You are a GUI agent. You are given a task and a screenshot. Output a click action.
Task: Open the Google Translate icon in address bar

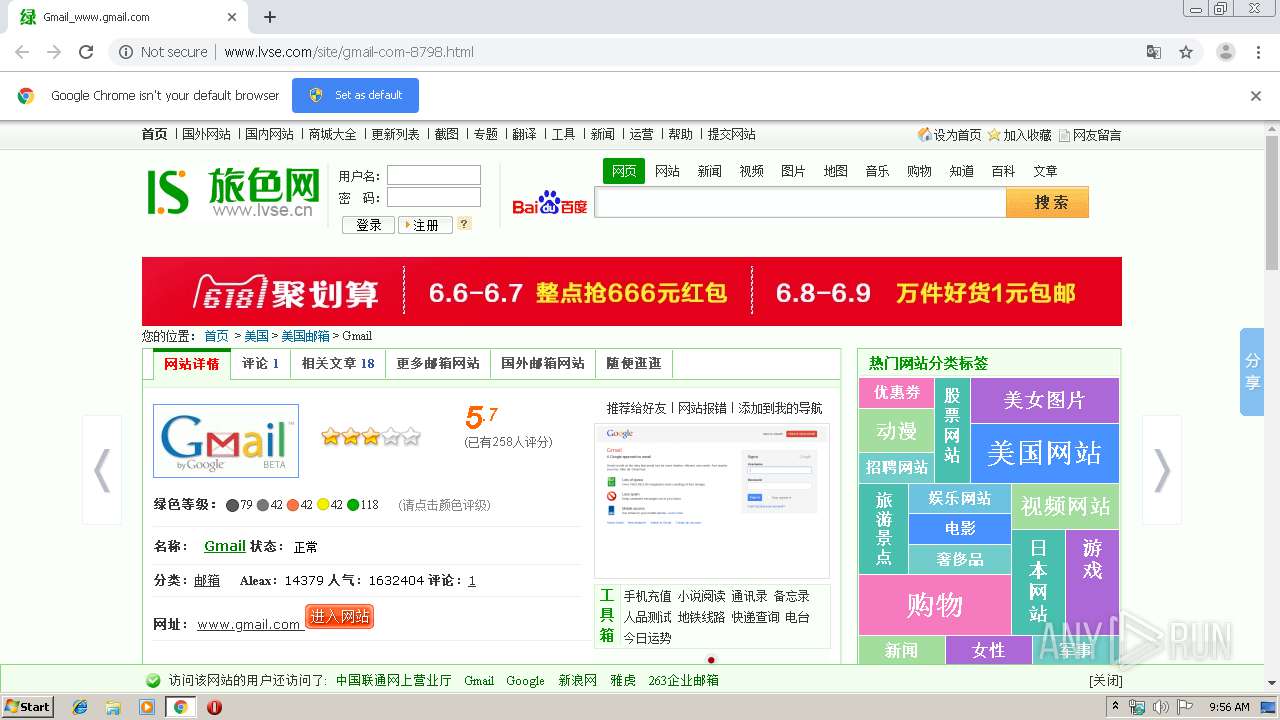1154,52
